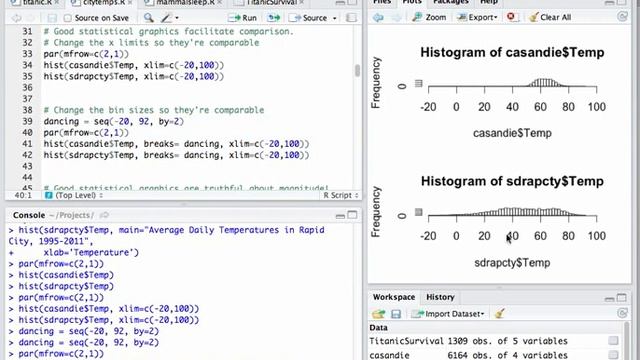The image size is (640, 360).
Task: Click the back arrow in source editor toolbar
Action: (x=16, y=18)
